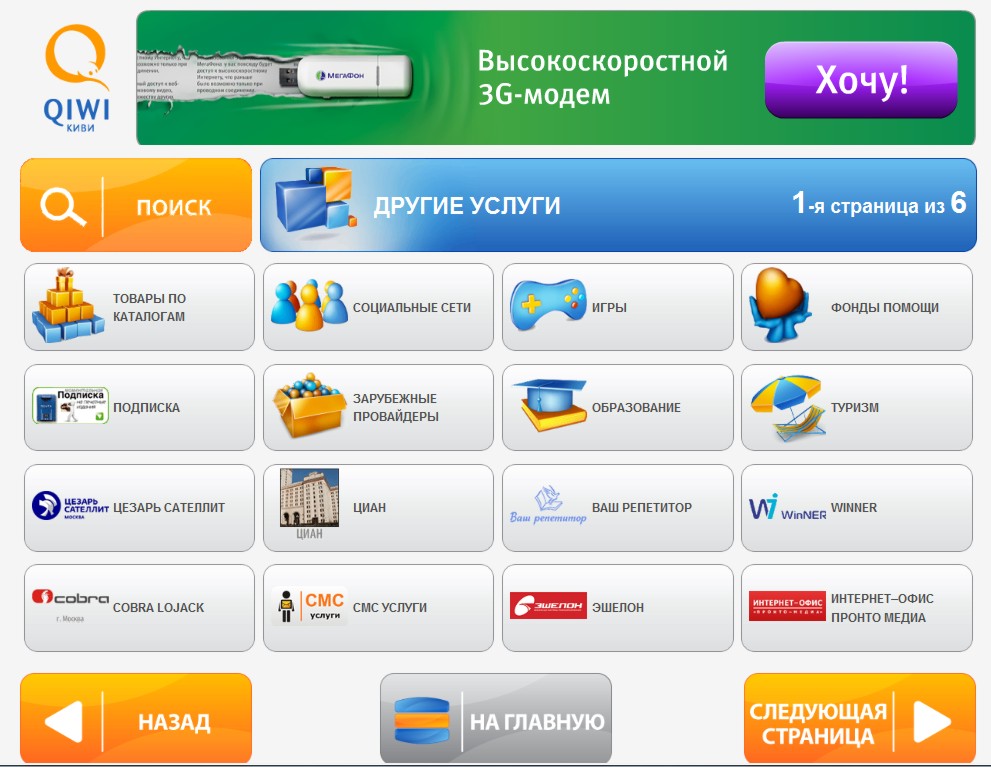Tap the left arrow on Назад
Screen dimensions: 991x767
tap(63, 721)
